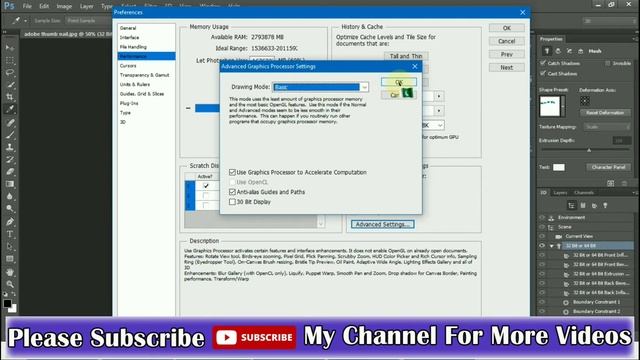Filter 3D panel by meshes
The height and width of the screenshot is (360, 640).
(583, 206)
